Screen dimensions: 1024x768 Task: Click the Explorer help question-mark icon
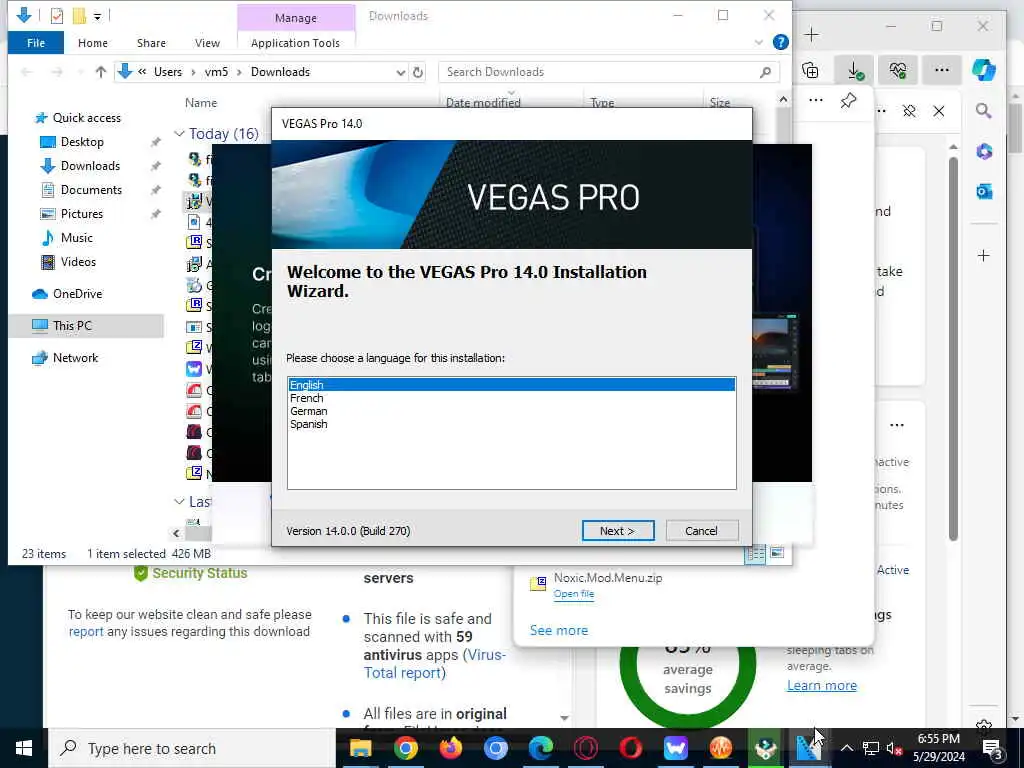780,42
